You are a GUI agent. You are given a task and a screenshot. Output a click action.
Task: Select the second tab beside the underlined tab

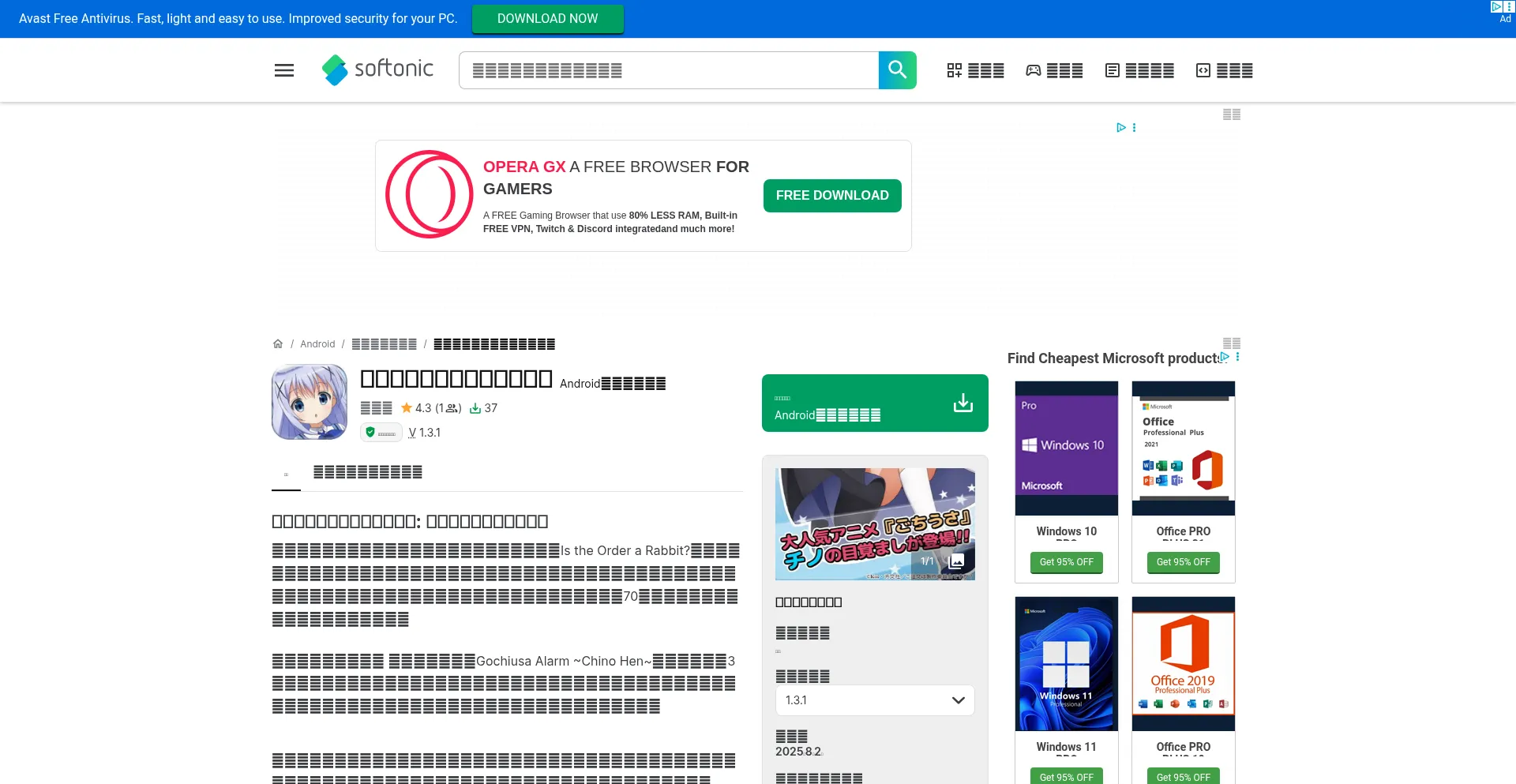coord(367,472)
